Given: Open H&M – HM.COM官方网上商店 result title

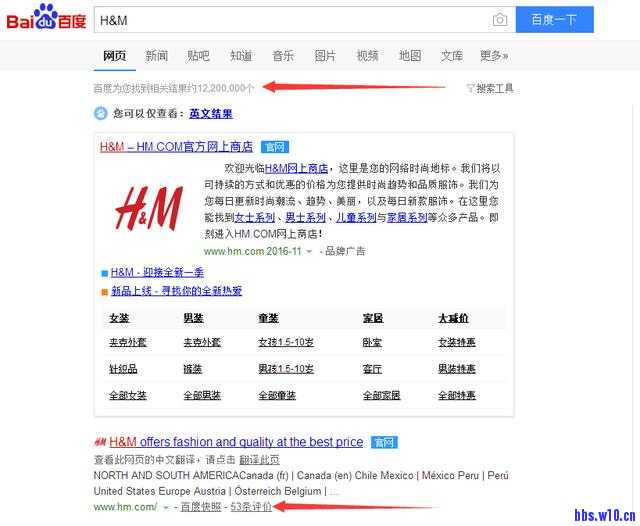Looking at the screenshot, I should [176, 147].
